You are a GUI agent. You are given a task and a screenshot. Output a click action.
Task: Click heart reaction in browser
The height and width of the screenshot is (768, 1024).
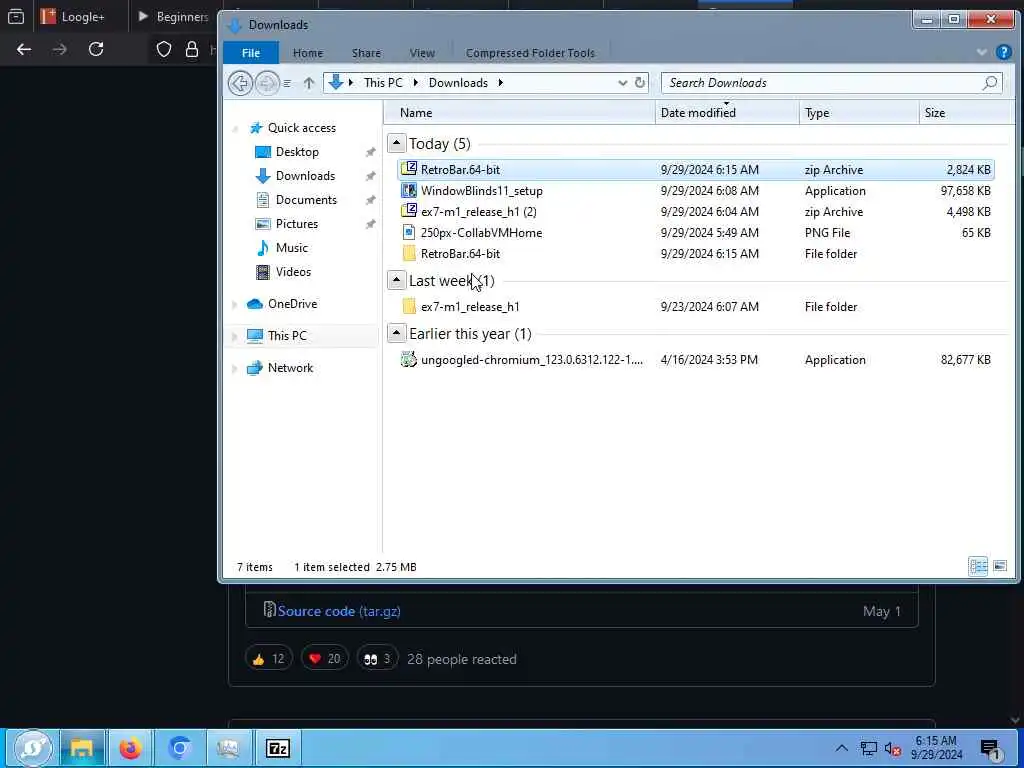tap(325, 659)
